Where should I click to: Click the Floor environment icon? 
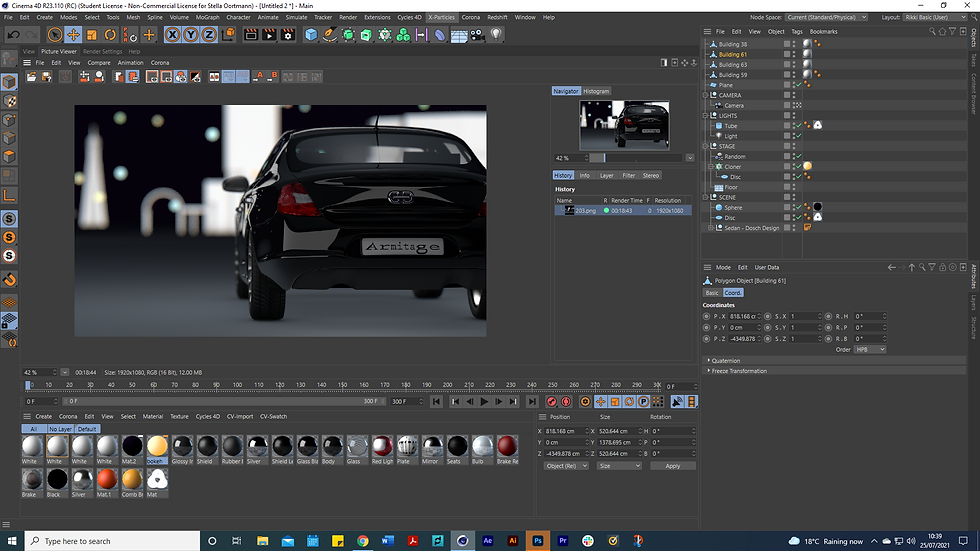pyautogui.click(x=459, y=36)
